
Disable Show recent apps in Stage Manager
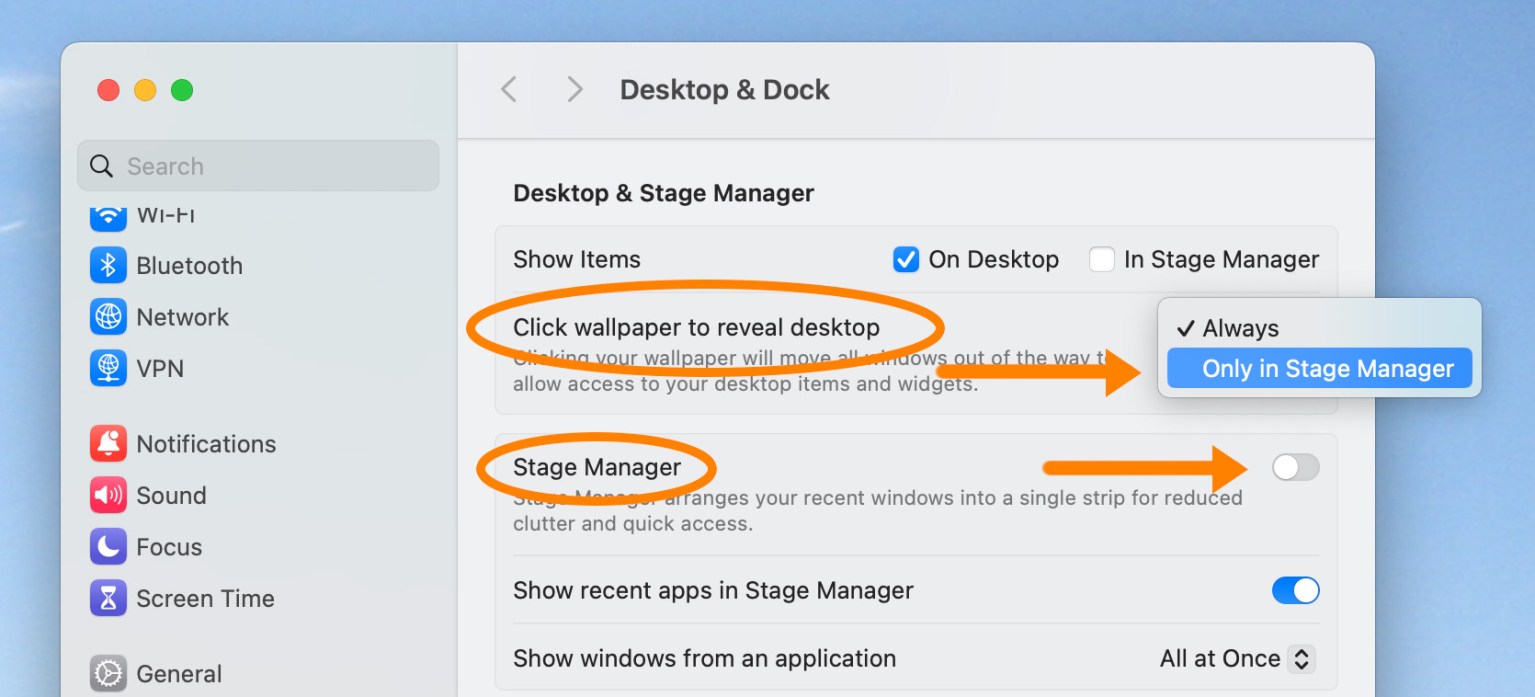point(1295,590)
